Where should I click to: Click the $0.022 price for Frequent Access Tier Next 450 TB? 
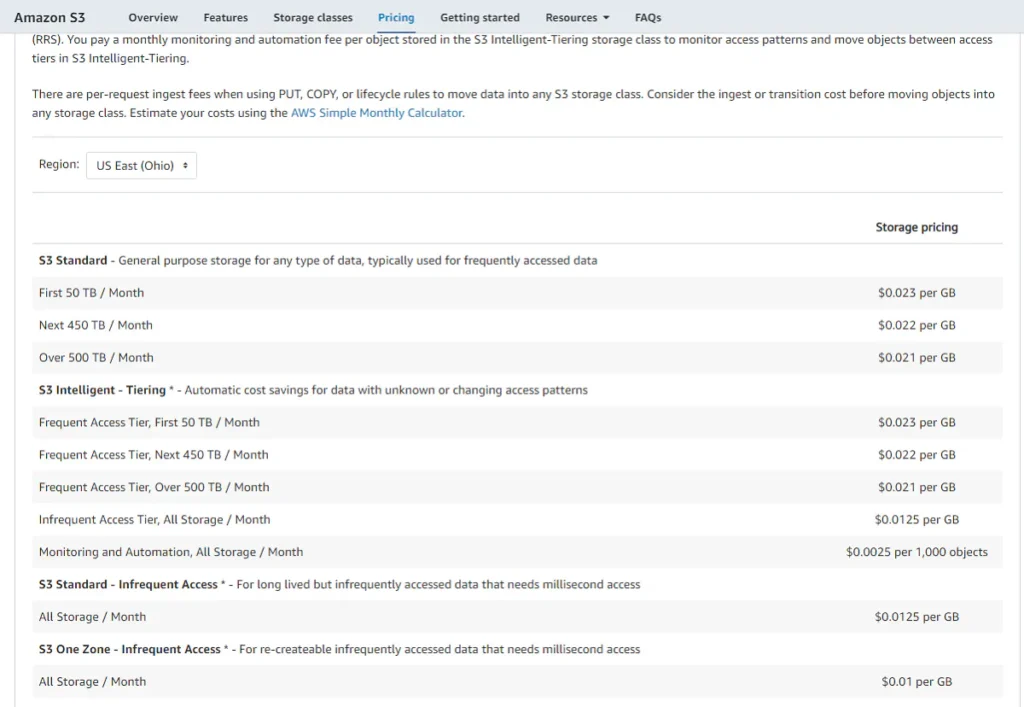[916, 455]
